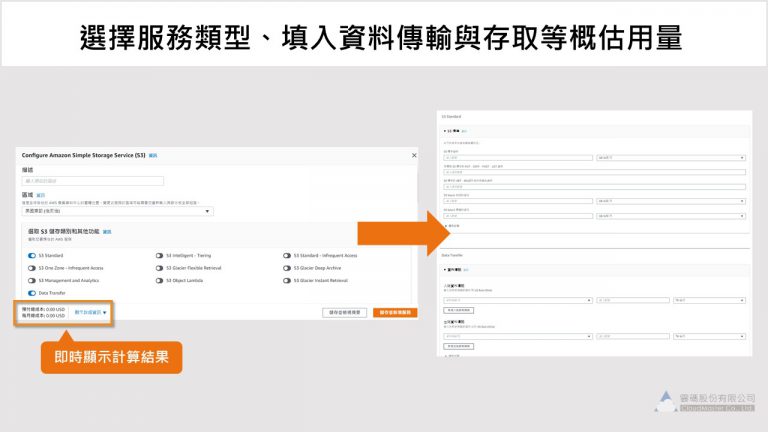The height and width of the screenshot is (432, 768).
Task: Enable S3 Intelligent - Tiering toggle
Action: 159,255
